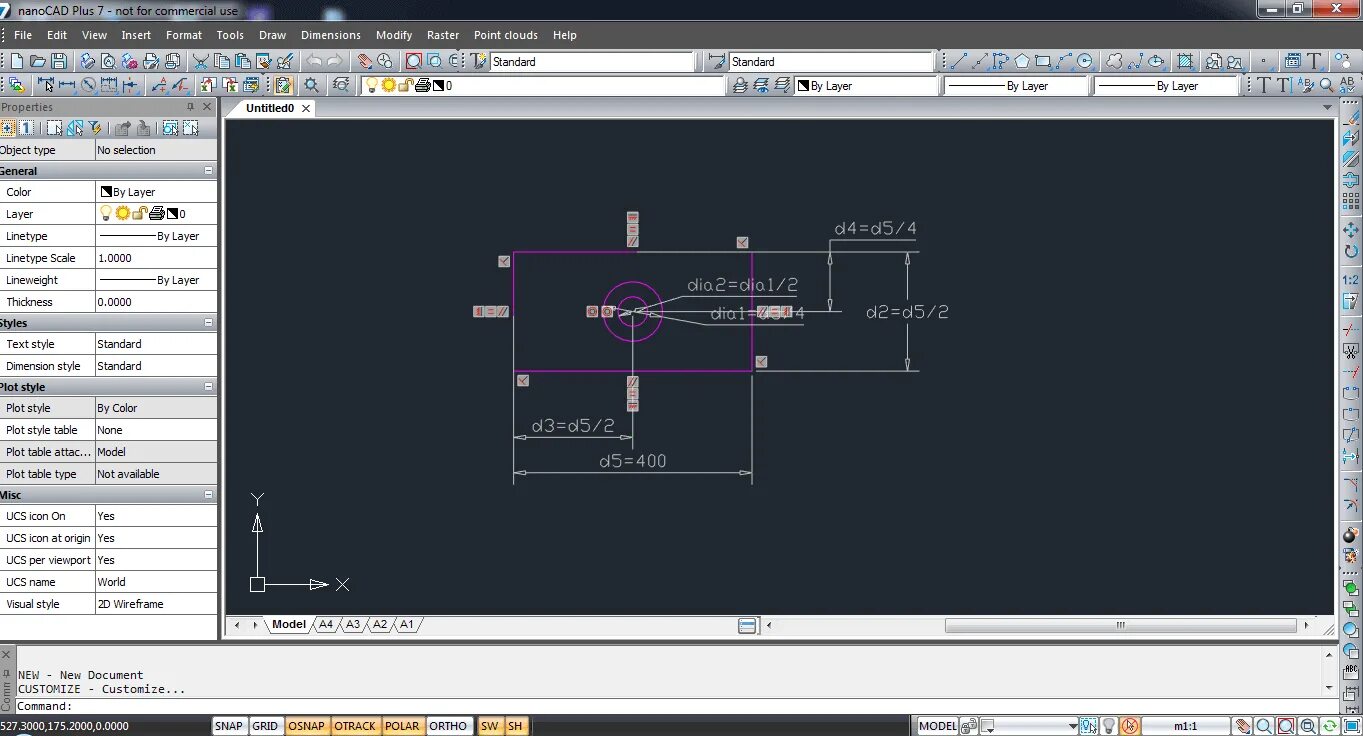Image resolution: width=1363 pixels, height=736 pixels.
Task: Click the Redo arrow icon
Action: point(335,61)
